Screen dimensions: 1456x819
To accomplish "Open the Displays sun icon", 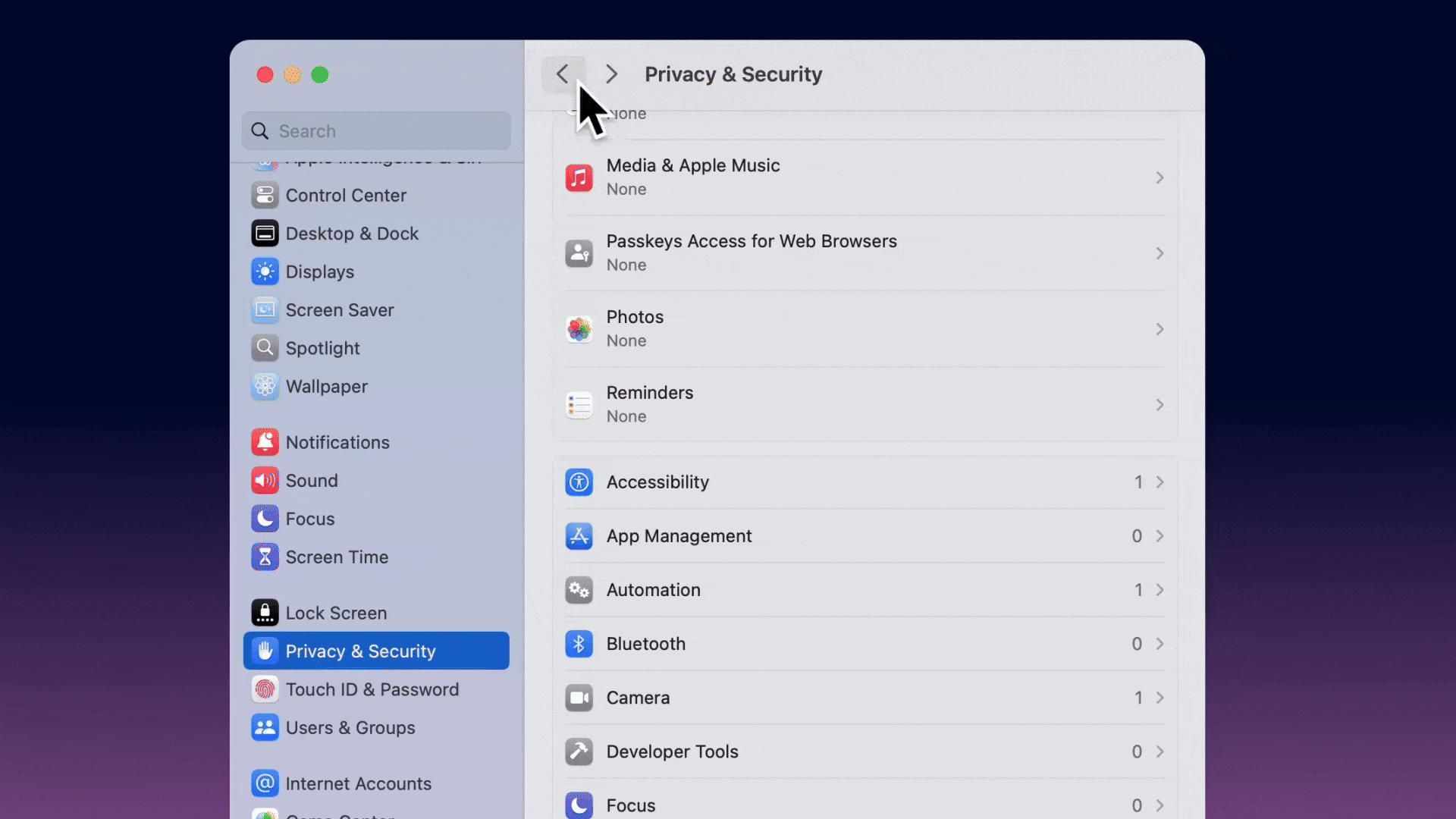I will 265,271.
